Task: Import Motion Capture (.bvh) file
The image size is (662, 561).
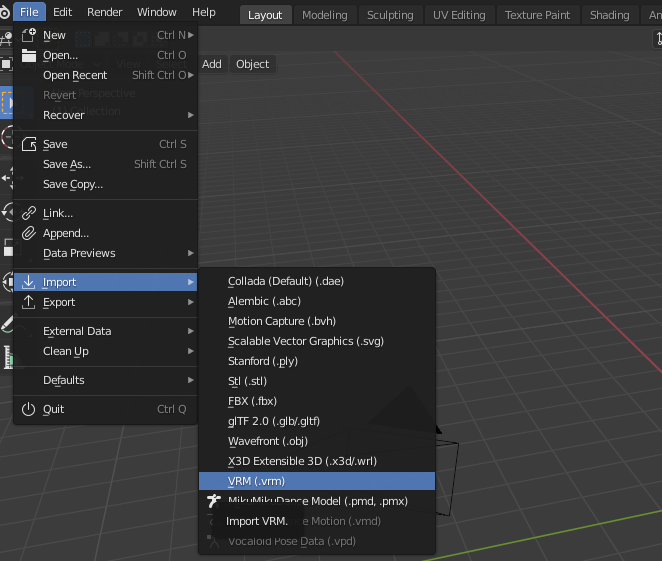Action: (317, 321)
